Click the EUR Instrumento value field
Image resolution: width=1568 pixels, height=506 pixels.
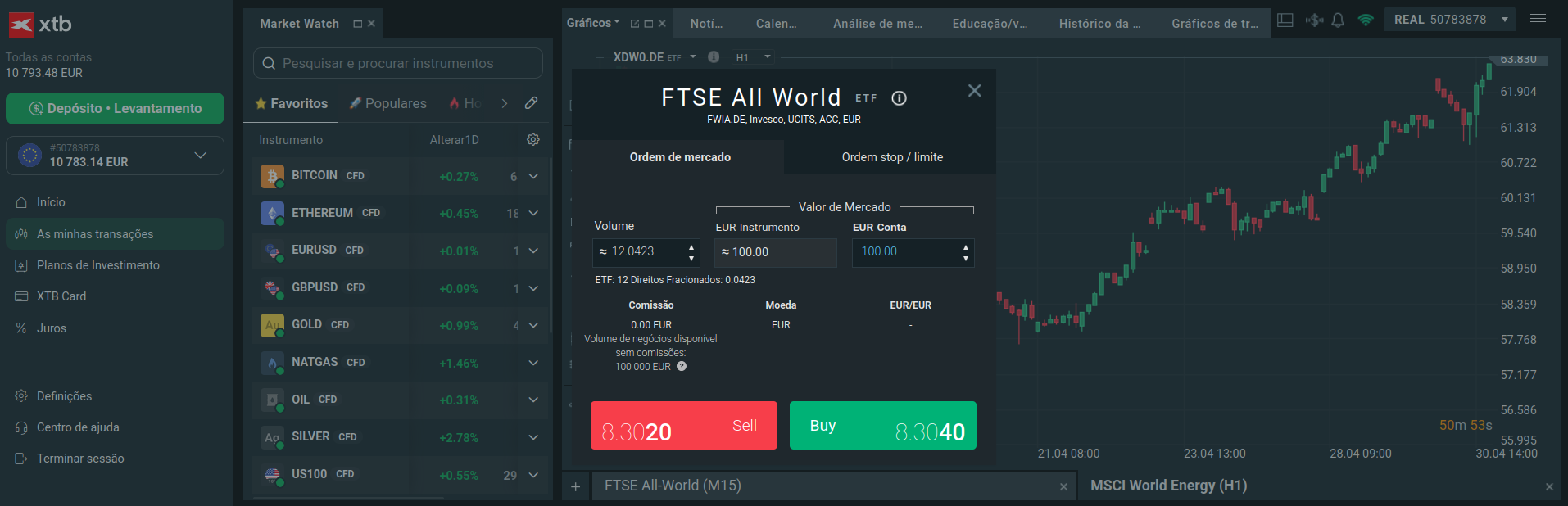[x=776, y=252]
